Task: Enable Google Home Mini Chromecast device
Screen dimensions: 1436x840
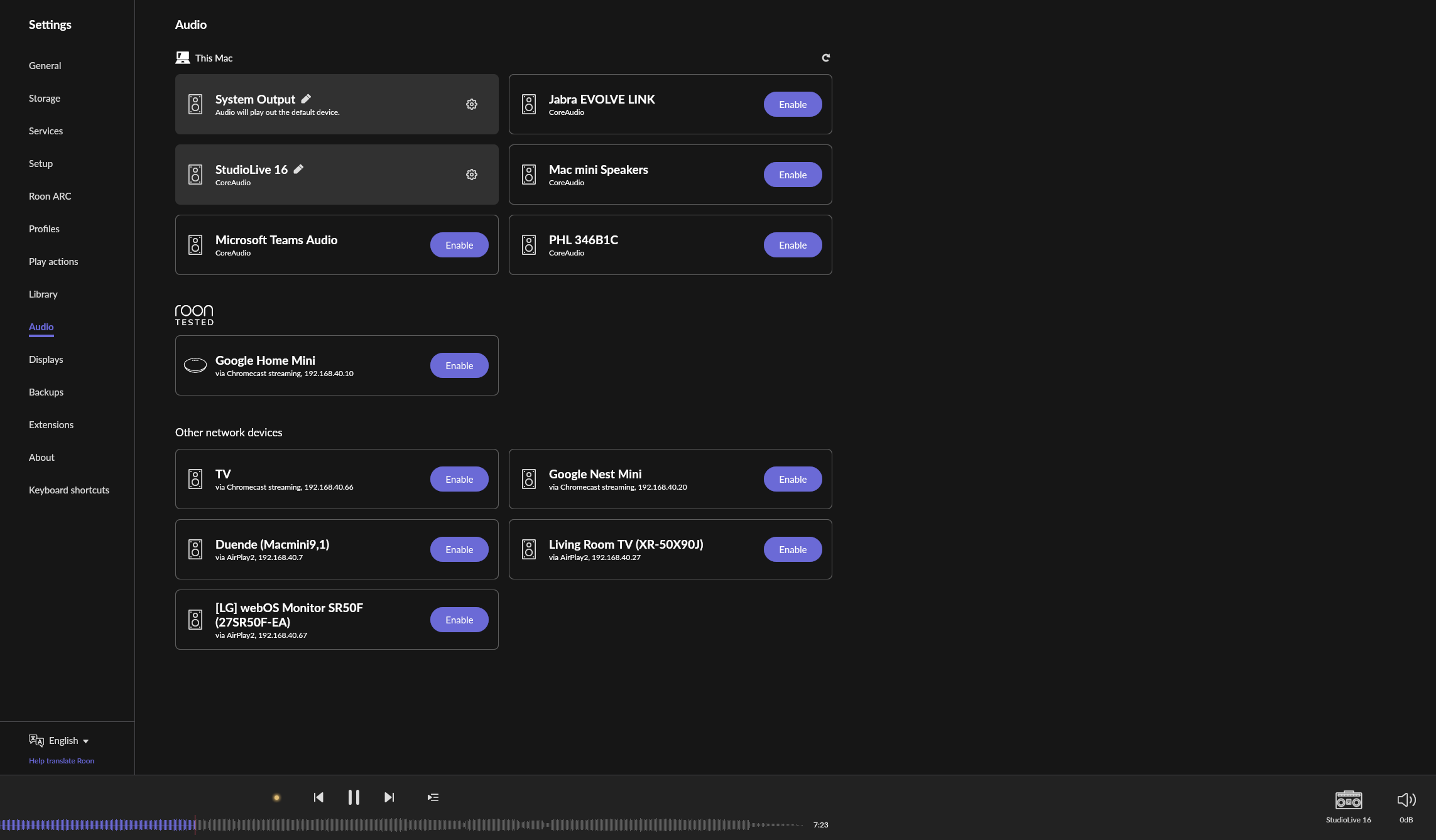Action: [x=459, y=365]
